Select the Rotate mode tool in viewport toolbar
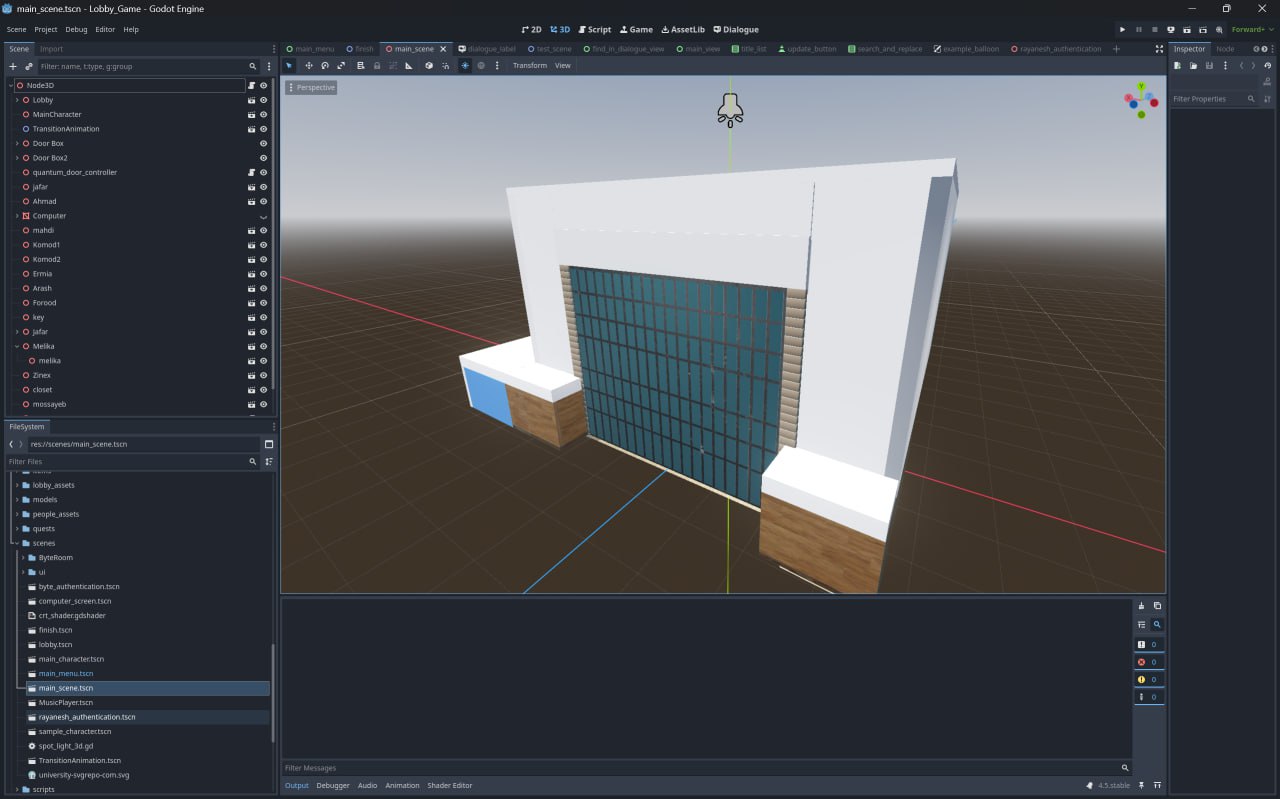The height and width of the screenshot is (799, 1280). pyautogui.click(x=325, y=66)
